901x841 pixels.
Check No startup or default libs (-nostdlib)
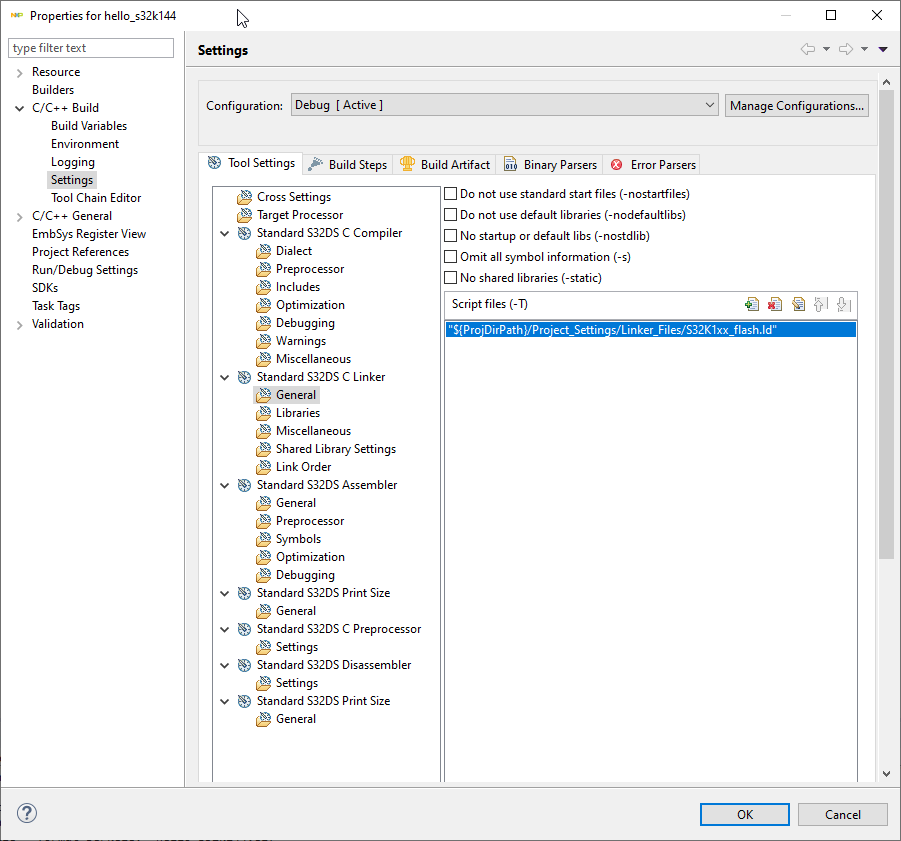[450, 235]
